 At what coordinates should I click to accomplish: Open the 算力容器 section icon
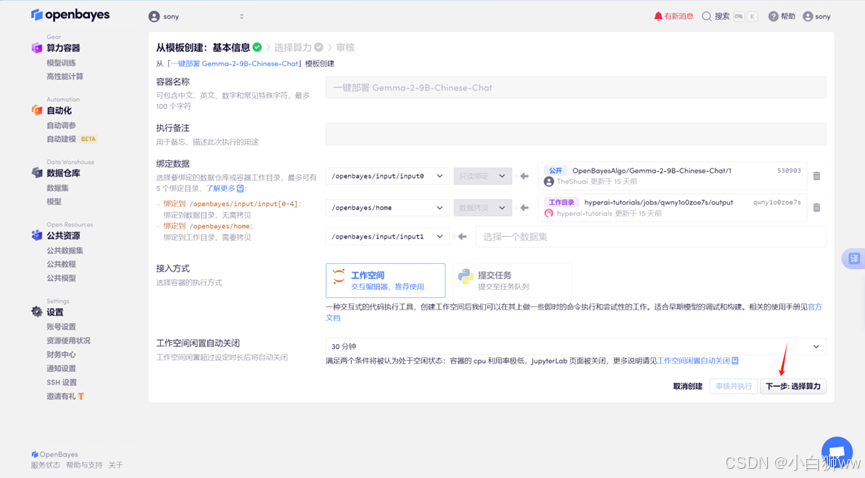[37, 48]
